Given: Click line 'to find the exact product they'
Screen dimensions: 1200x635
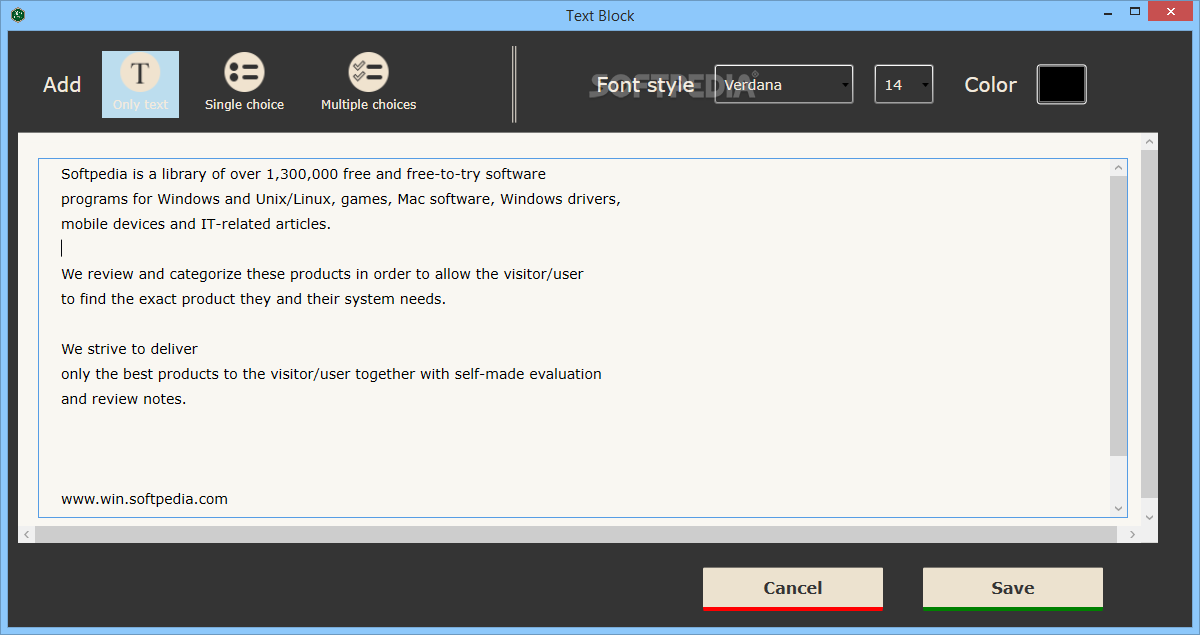Looking at the screenshot, I should click(253, 299).
